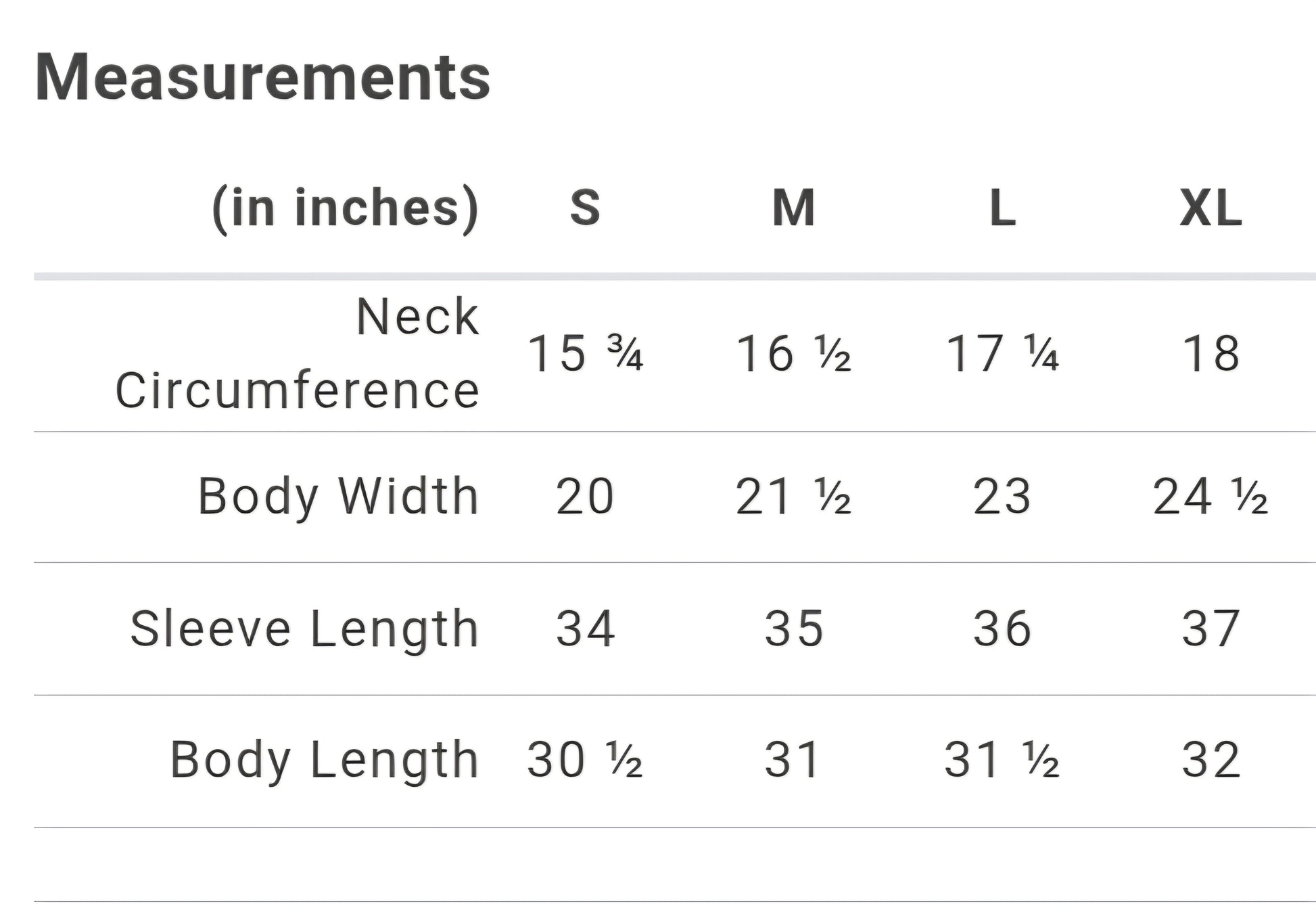Click the 15 ¾ neck value for S
This screenshot has width=1316, height=910.
click(585, 353)
